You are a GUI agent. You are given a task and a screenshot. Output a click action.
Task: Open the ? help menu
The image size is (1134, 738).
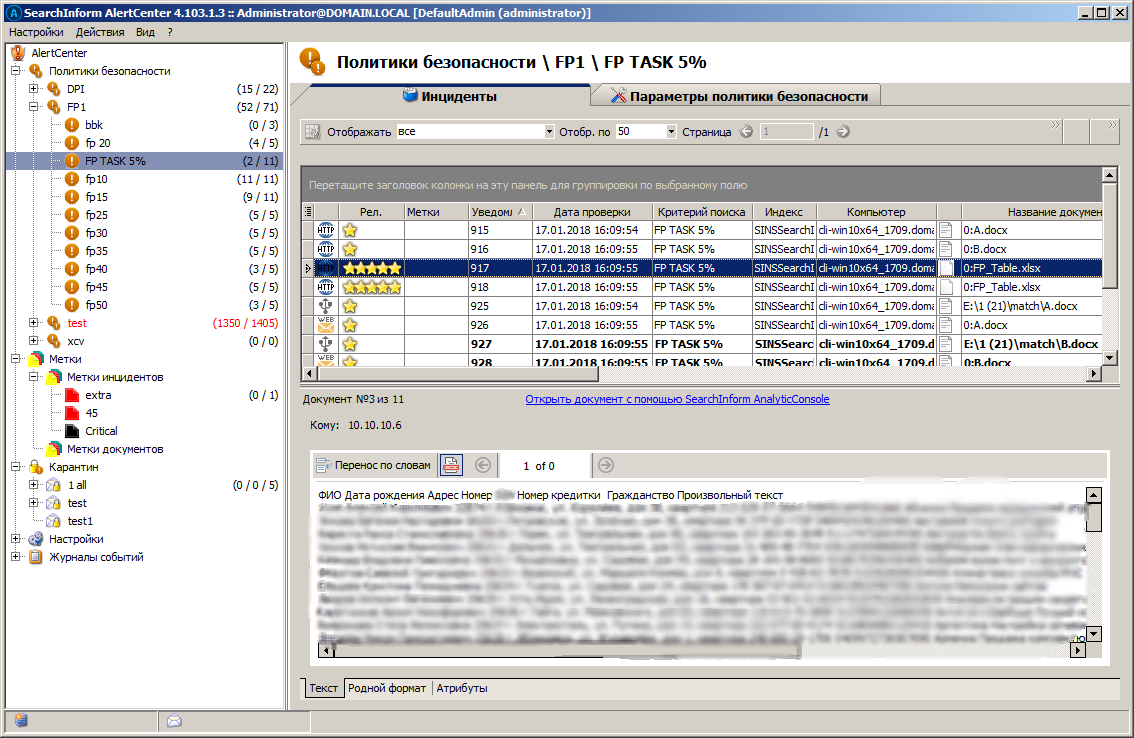coord(170,32)
